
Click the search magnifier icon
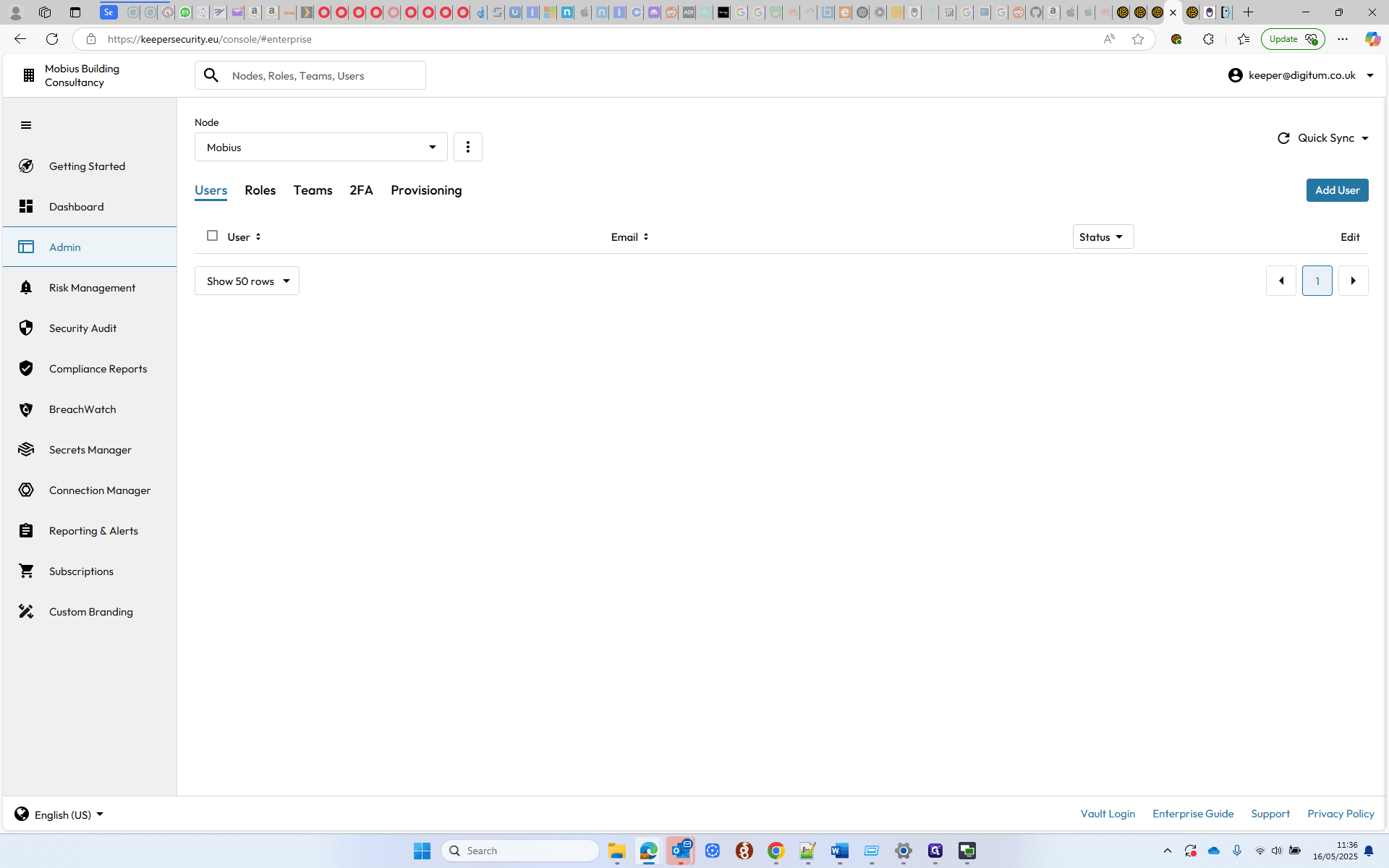tap(211, 75)
